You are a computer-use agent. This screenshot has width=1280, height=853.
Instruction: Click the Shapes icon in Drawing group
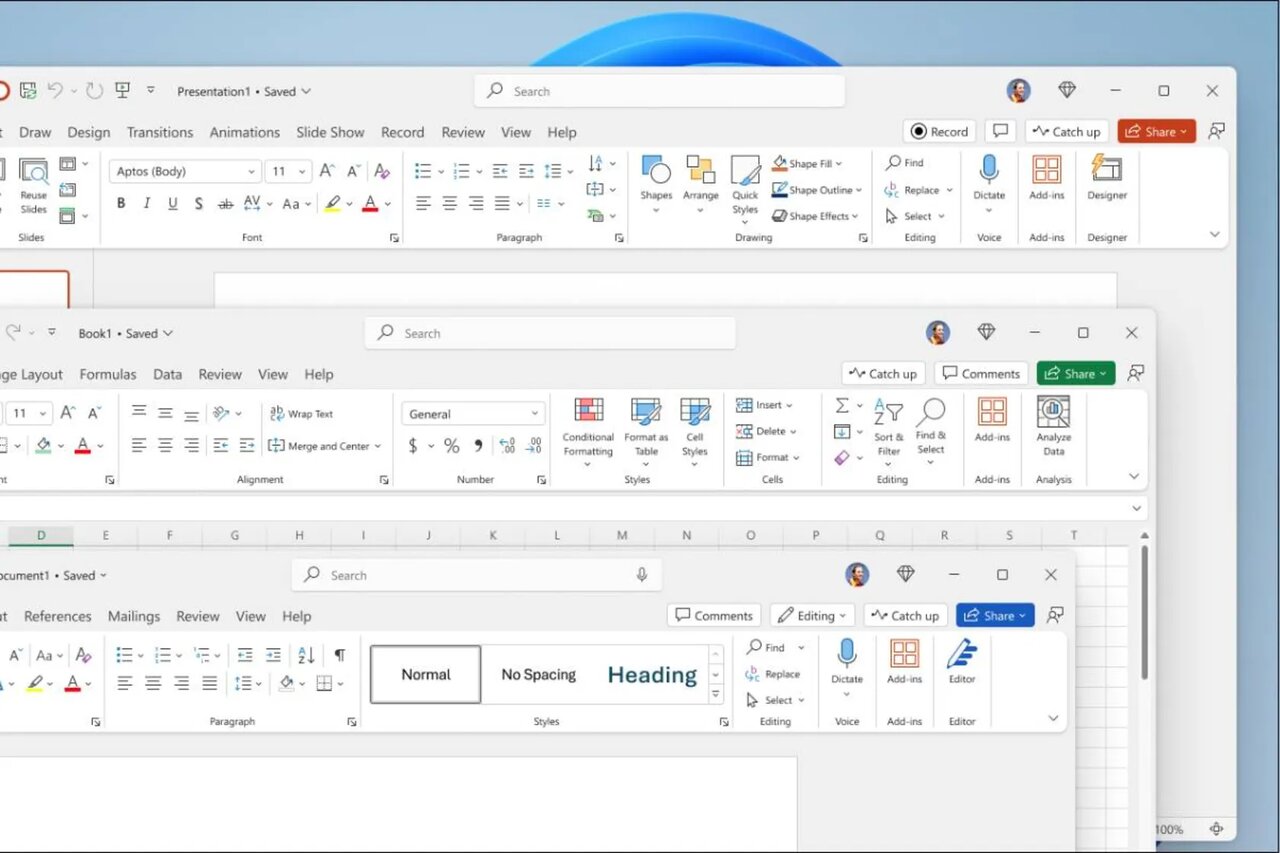656,171
